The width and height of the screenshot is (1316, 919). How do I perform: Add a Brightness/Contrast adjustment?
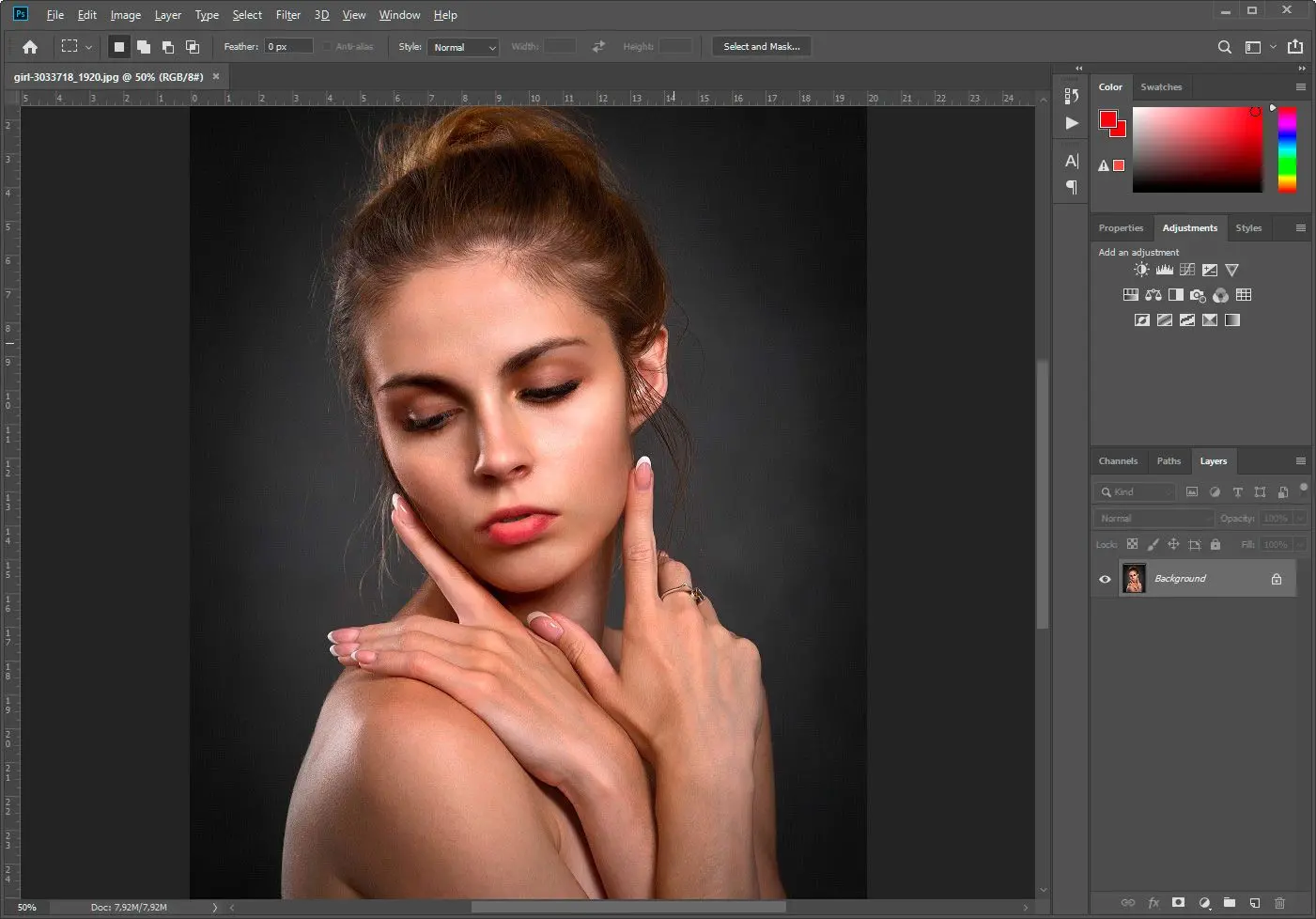pos(1141,270)
